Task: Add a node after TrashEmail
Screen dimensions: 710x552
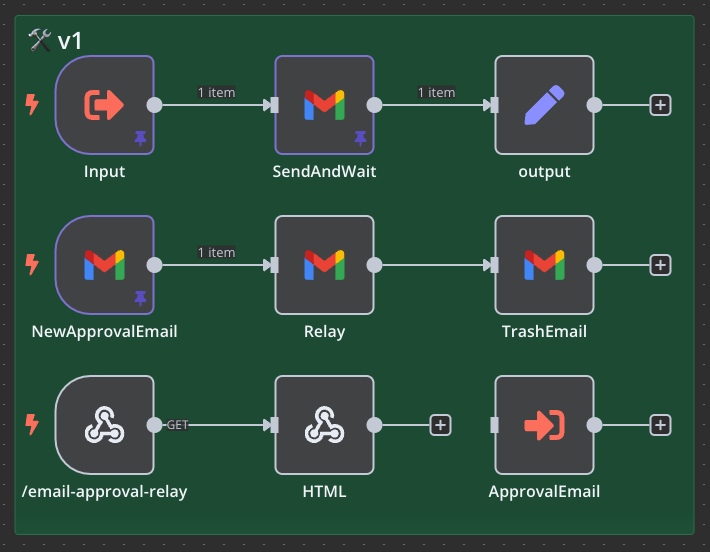Action: [660, 265]
